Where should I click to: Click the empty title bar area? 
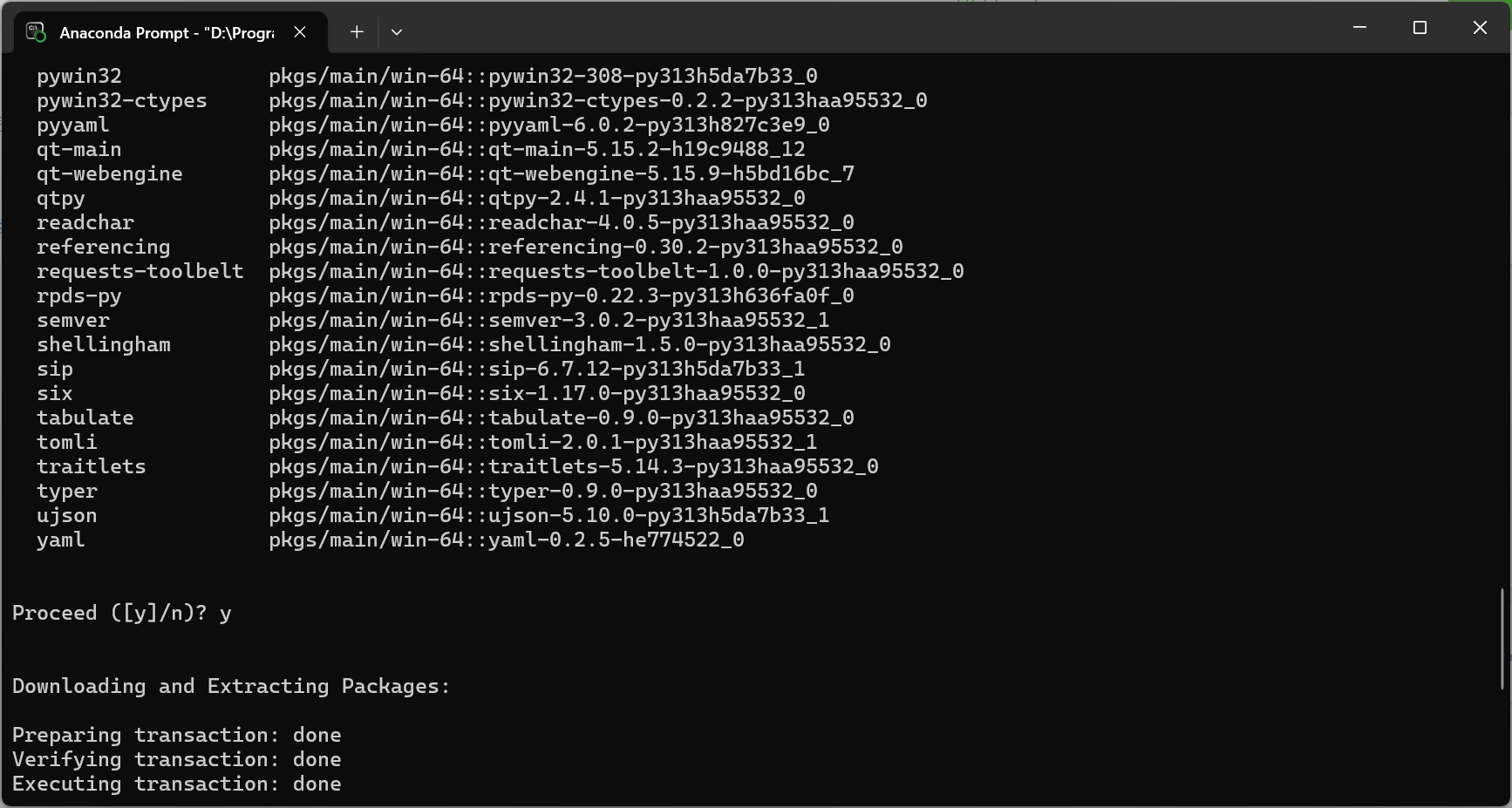tap(872, 28)
